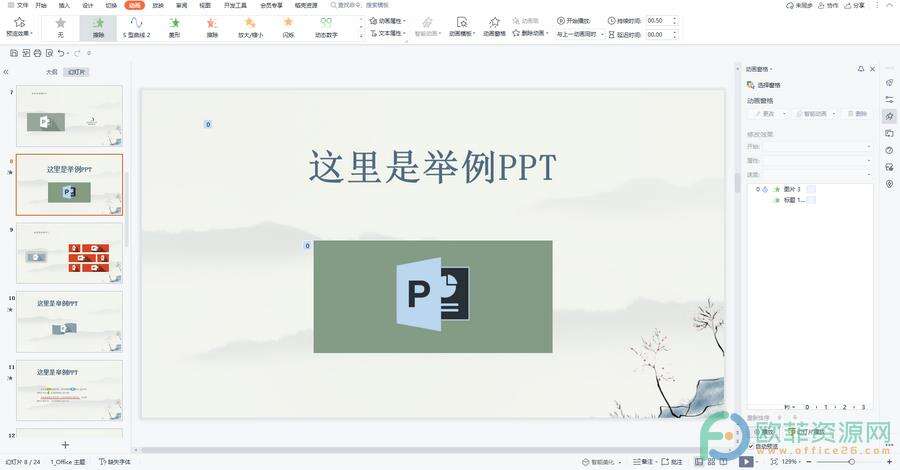The width and height of the screenshot is (900, 470).
Task: Switch to the 开始 ribbon tab
Action: coord(41,5)
